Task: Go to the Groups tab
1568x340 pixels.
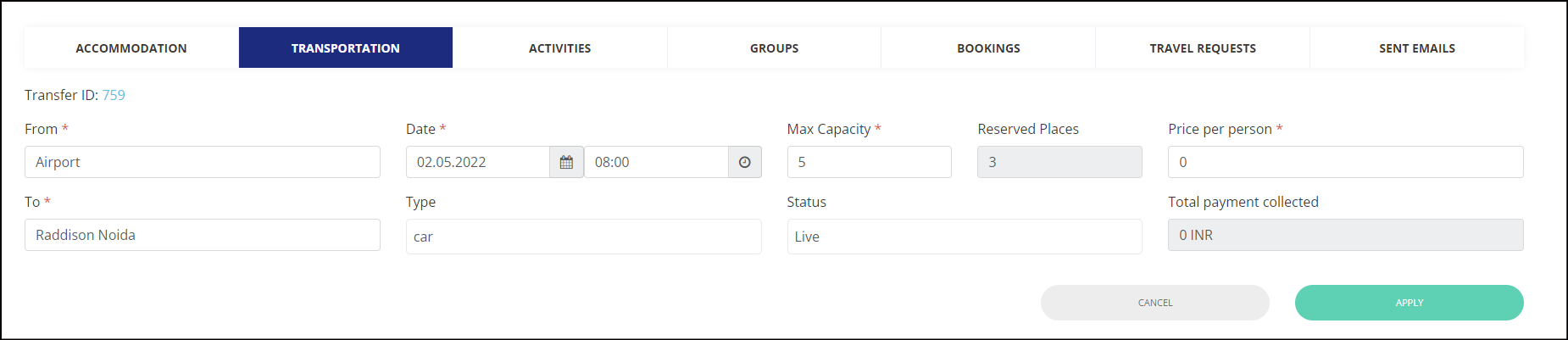Action: click(775, 47)
